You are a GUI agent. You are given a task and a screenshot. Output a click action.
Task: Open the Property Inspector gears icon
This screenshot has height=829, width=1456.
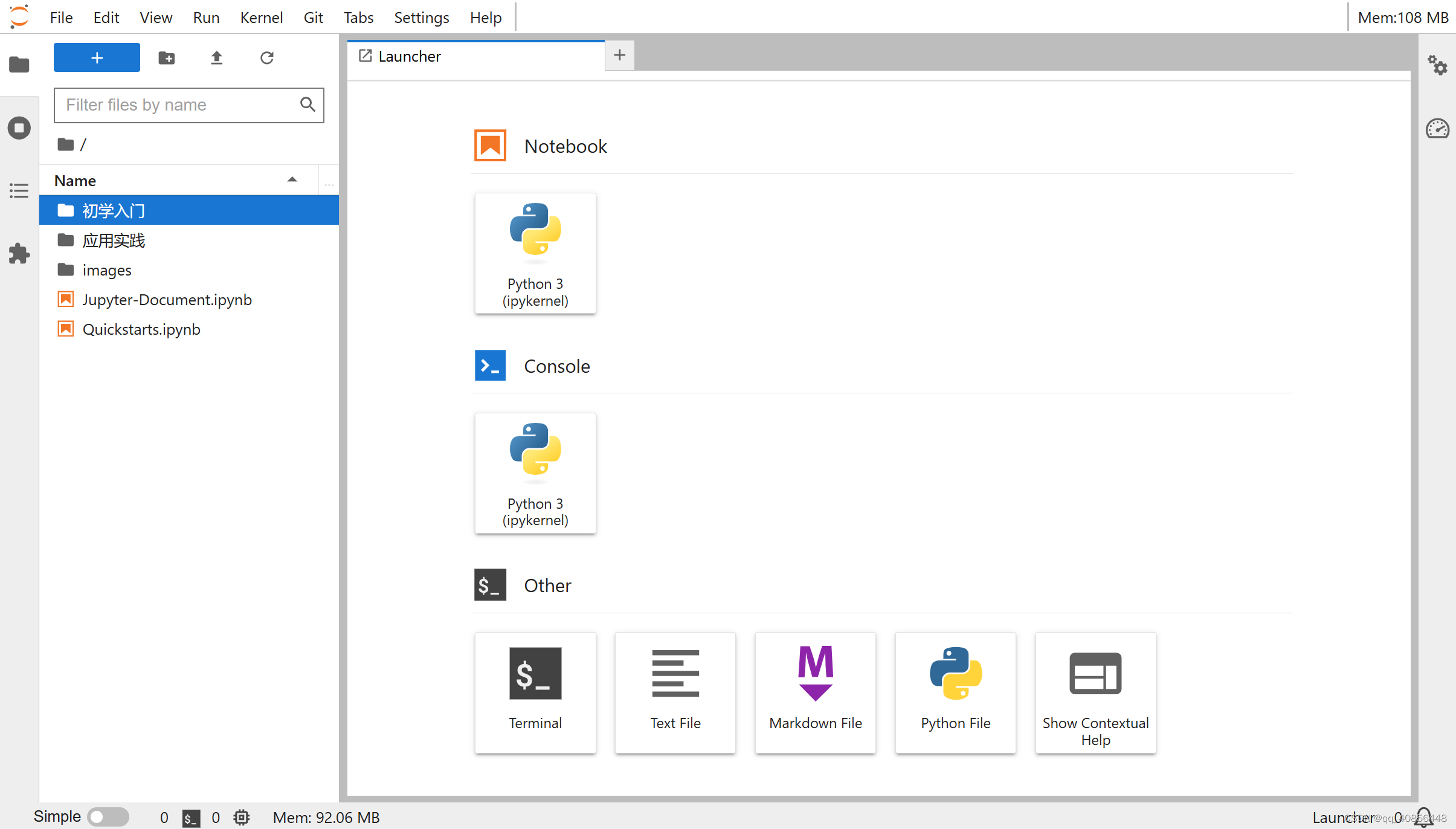pos(1437,65)
